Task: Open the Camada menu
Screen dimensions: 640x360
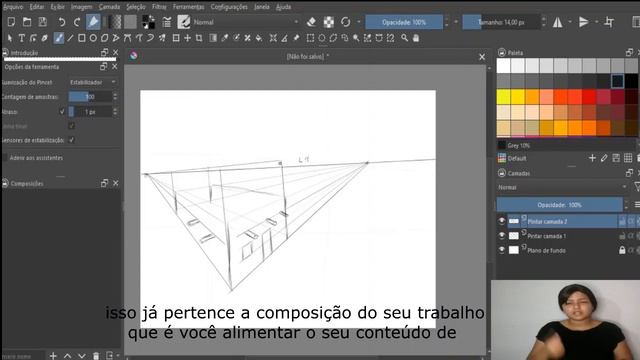Action: (109, 7)
